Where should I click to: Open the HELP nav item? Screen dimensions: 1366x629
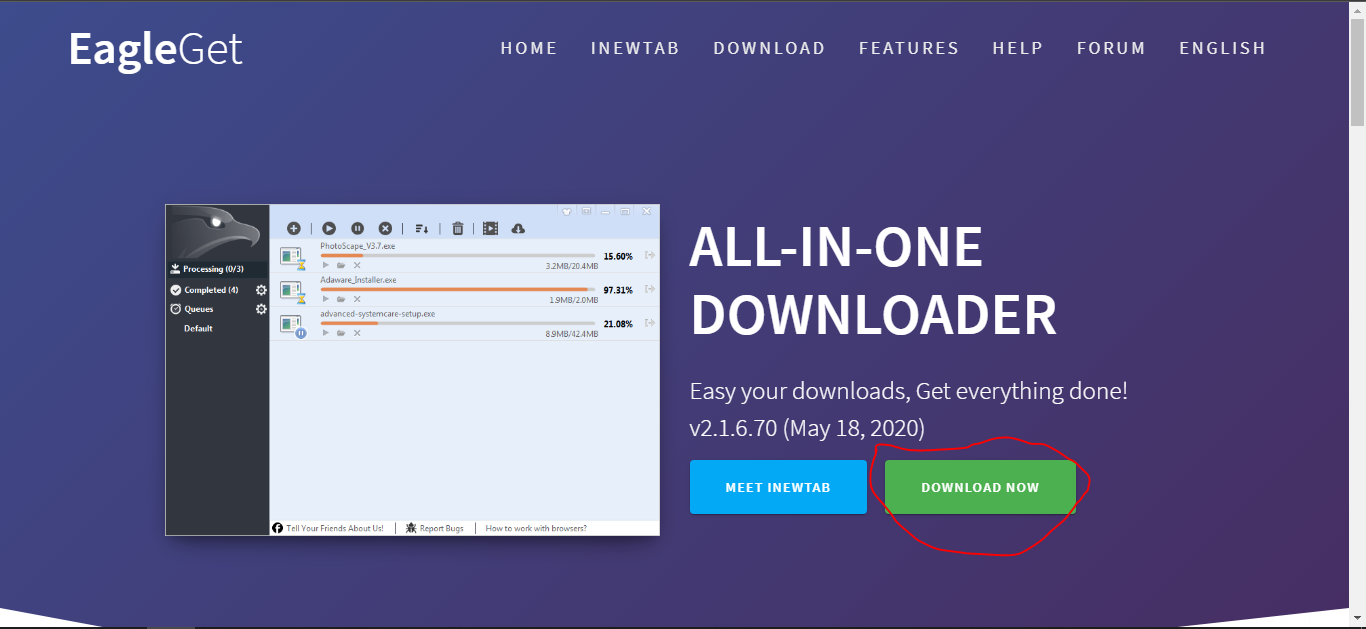1018,48
